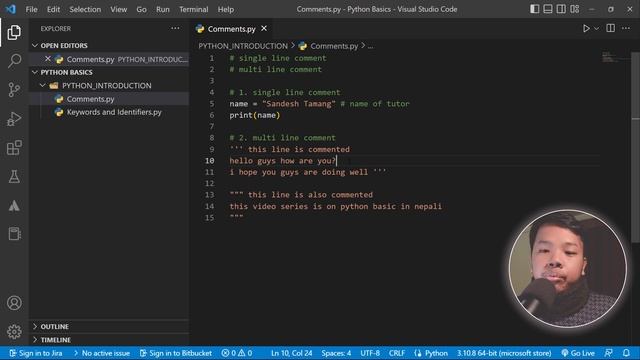The image size is (640, 360).
Task: Change language mode via Python
Action: point(431,353)
